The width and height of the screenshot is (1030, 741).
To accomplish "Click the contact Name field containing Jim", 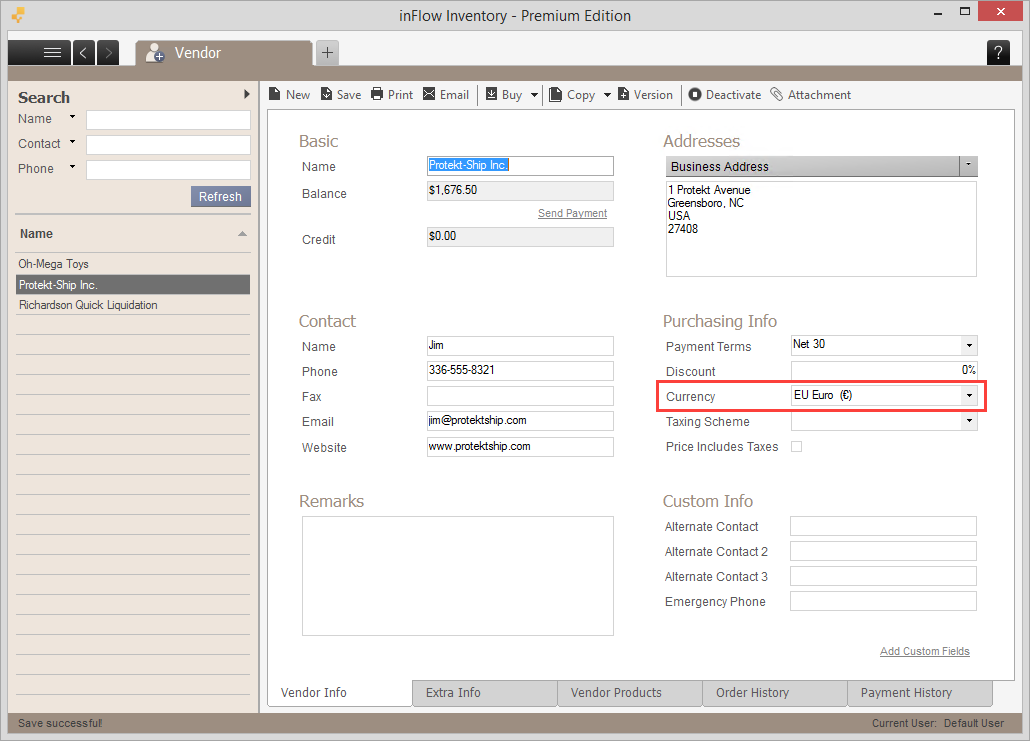I will click(x=520, y=346).
